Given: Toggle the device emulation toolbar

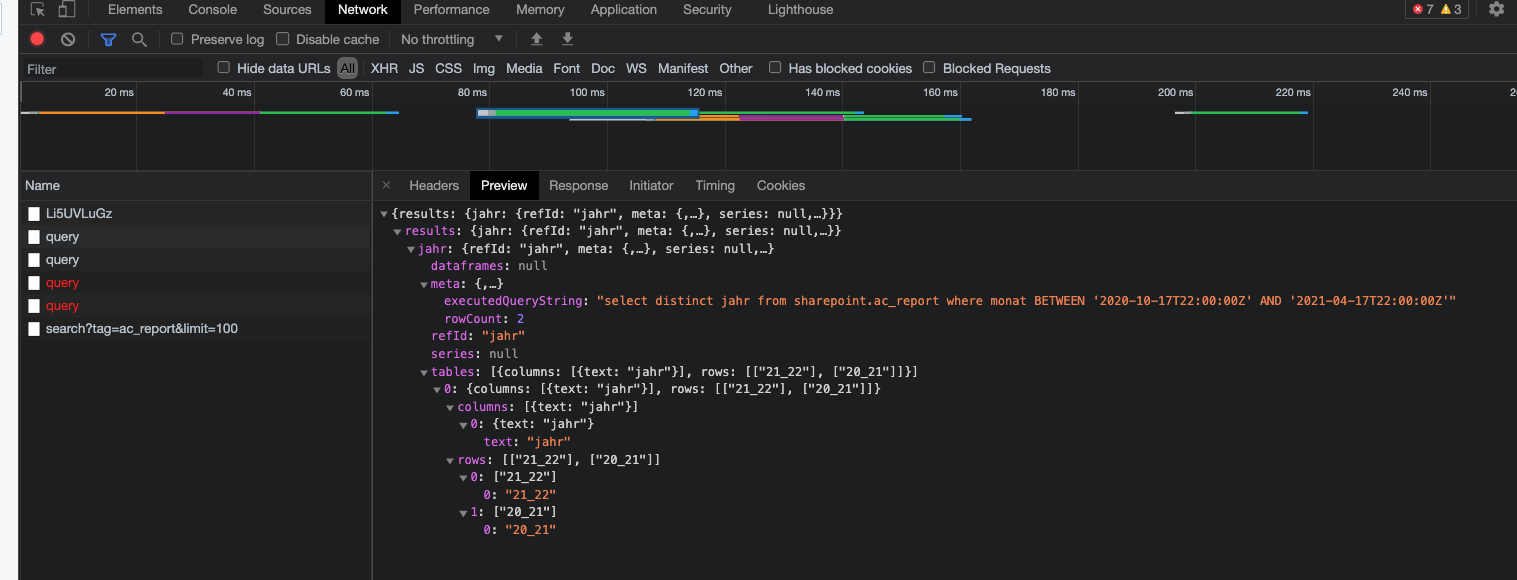Looking at the screenshot, I should point(66,9).
